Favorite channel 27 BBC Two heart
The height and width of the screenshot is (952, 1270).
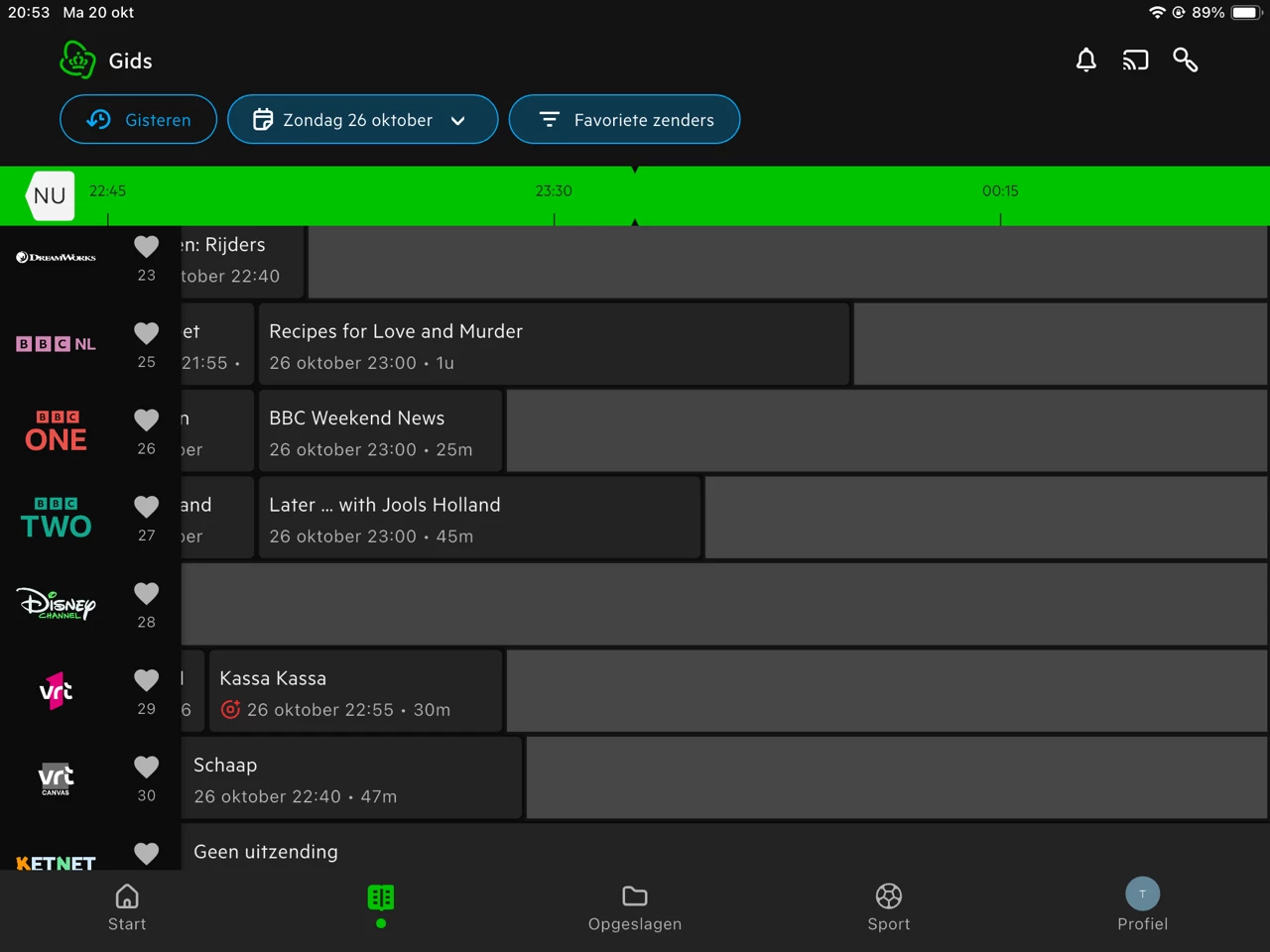pos(146,506)
